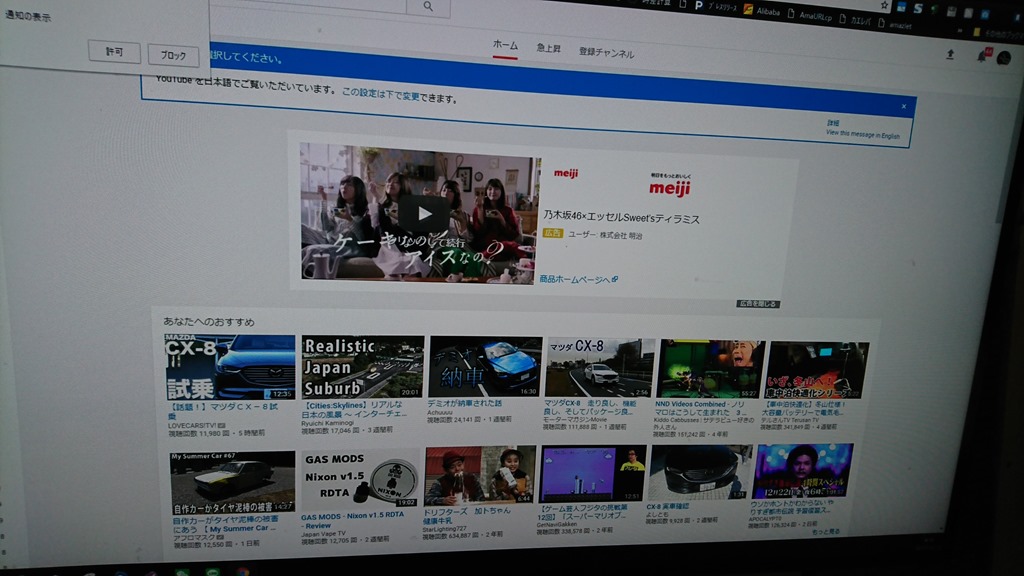Viewport: 1024px width, 576px height.
Task: Open the Realistic Japan Suburb thumbnail
Action: point(362,366)
